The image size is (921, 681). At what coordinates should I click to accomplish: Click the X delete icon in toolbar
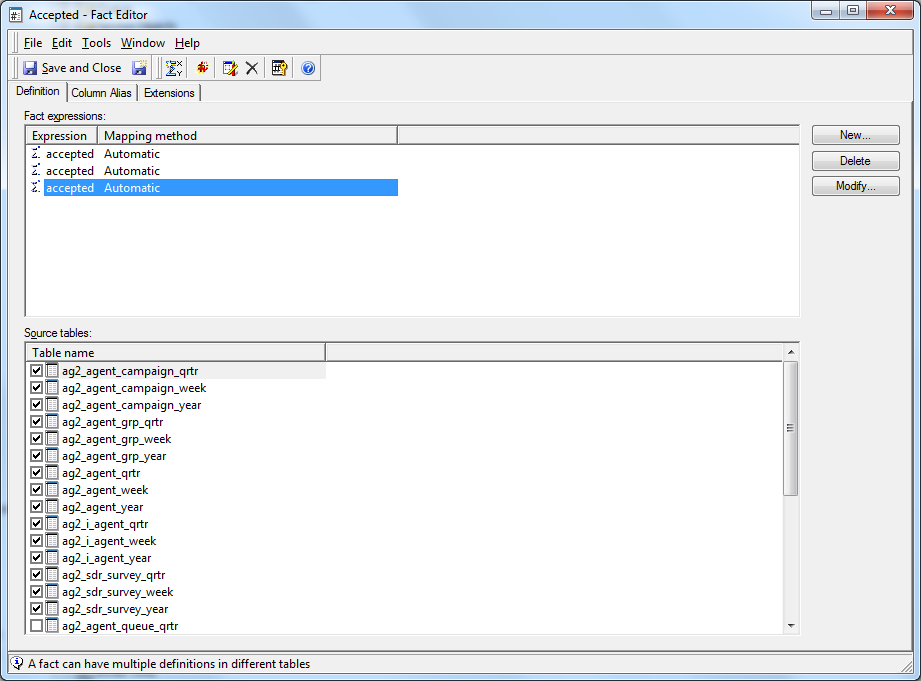[252, 68]
